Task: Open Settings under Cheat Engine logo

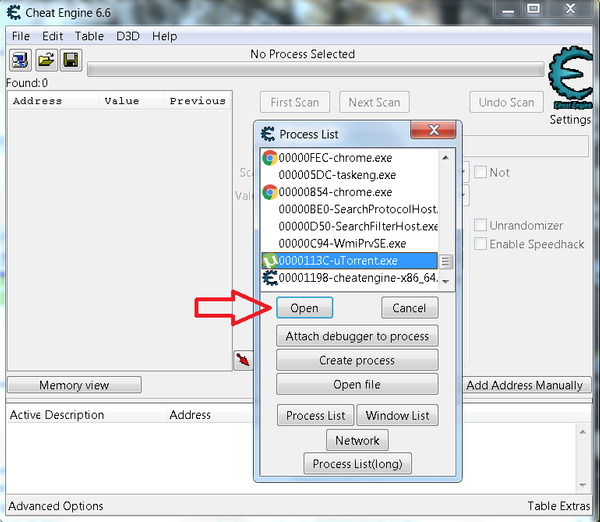Action: coord(570,120)
